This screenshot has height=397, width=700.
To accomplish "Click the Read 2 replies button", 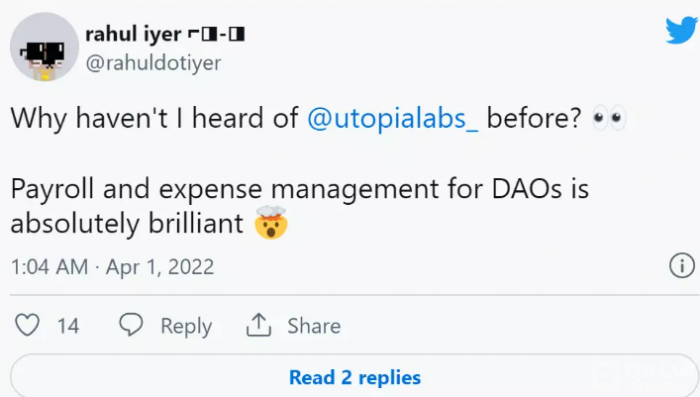I will [x=355, y=377].
